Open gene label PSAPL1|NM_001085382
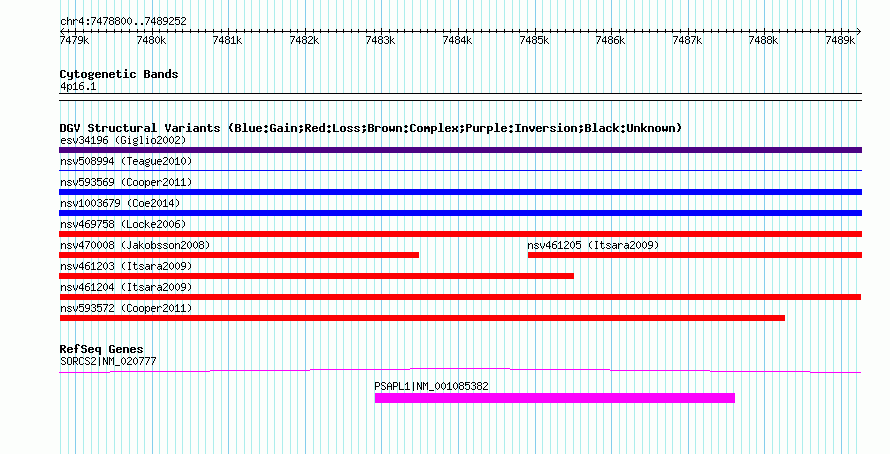Image resolution: width=890 pixels, height=454 pixels. point(431,386)
